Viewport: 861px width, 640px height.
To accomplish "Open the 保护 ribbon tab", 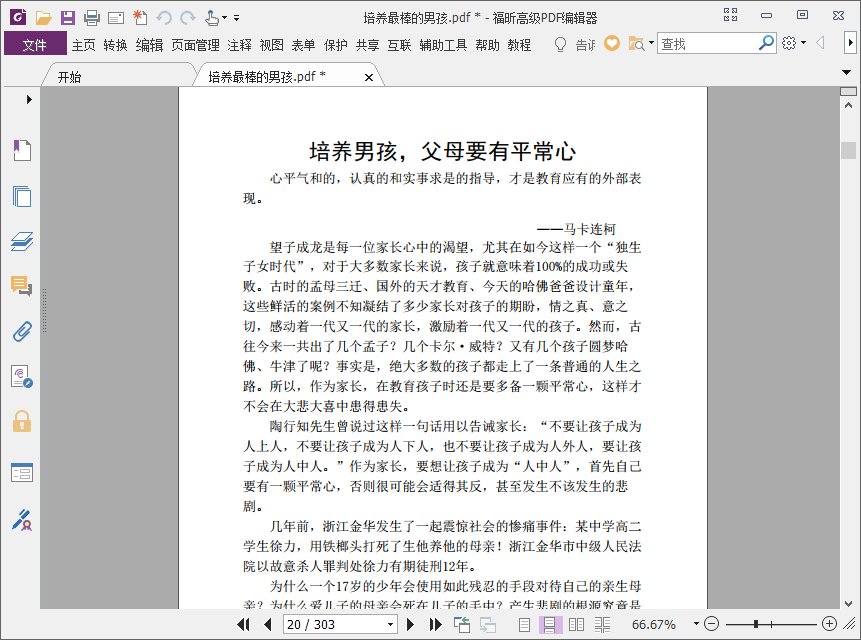I will tap(336, 44).
